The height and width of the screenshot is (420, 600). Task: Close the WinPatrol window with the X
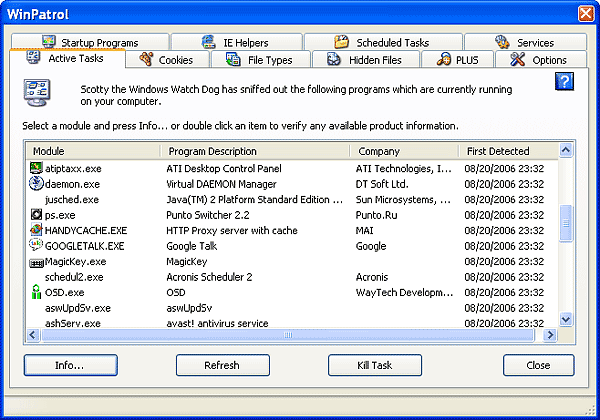tap(586, 14)
